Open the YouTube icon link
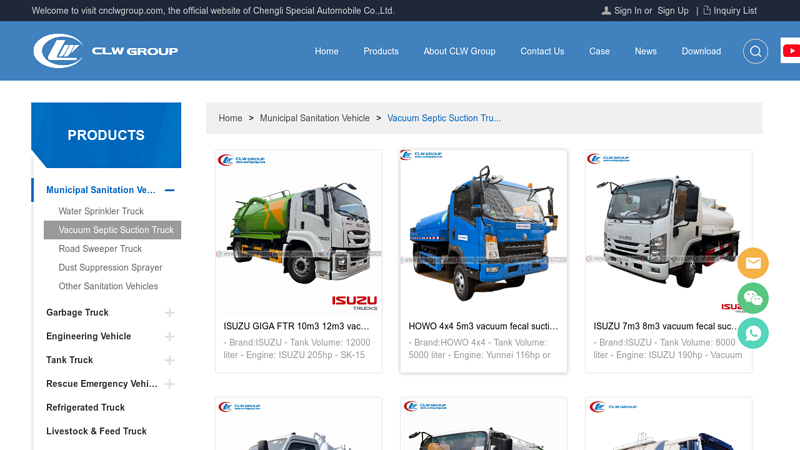The image size is (800, 450). click(x=791, y=51)
